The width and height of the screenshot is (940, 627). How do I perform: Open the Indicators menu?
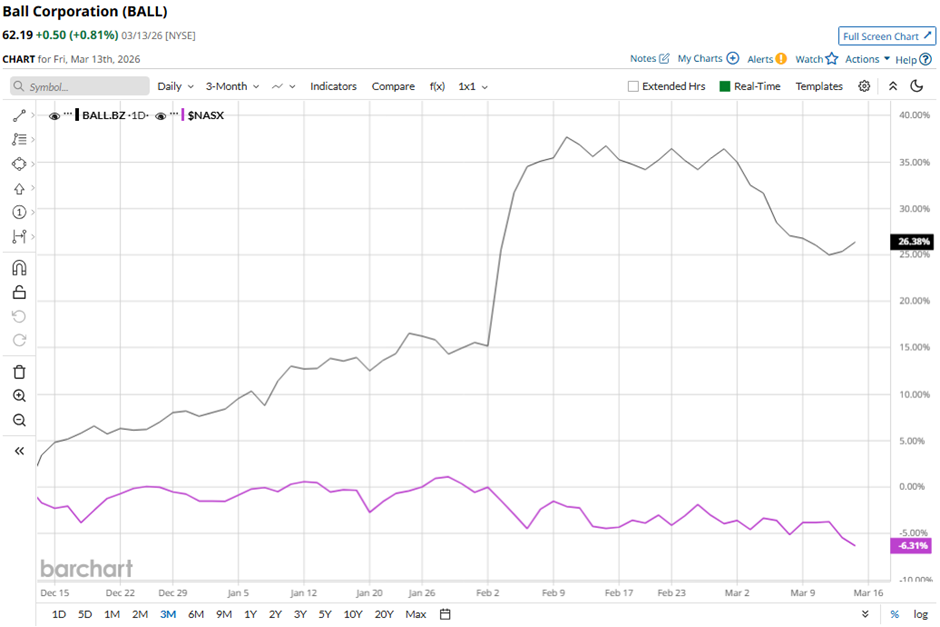333,86
